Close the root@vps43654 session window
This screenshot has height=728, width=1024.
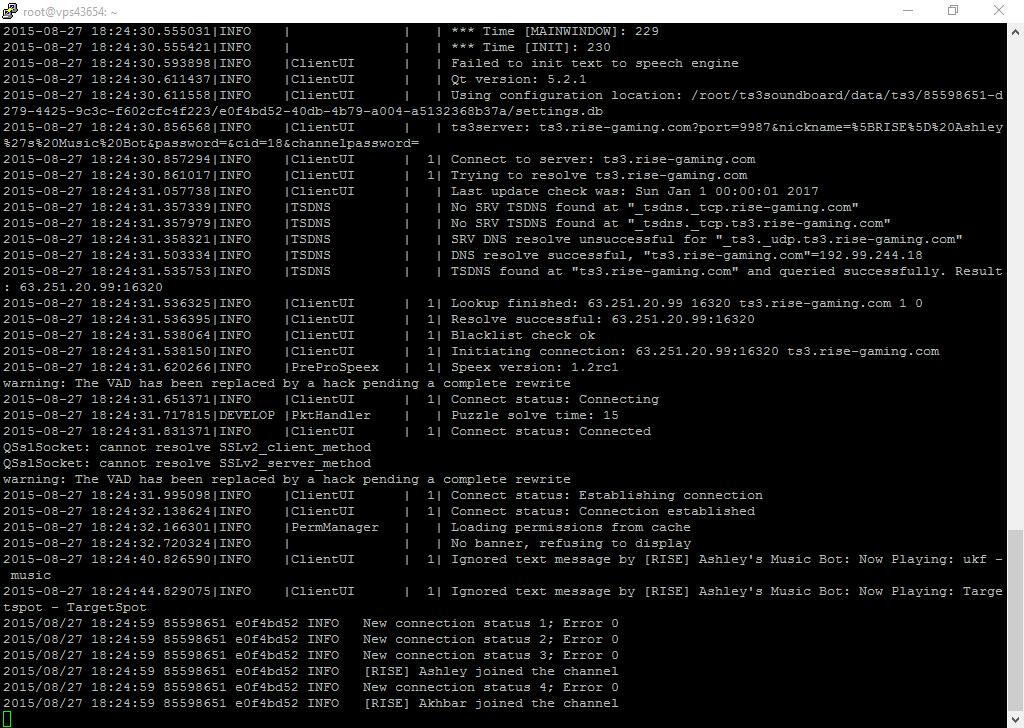[999, 10]
